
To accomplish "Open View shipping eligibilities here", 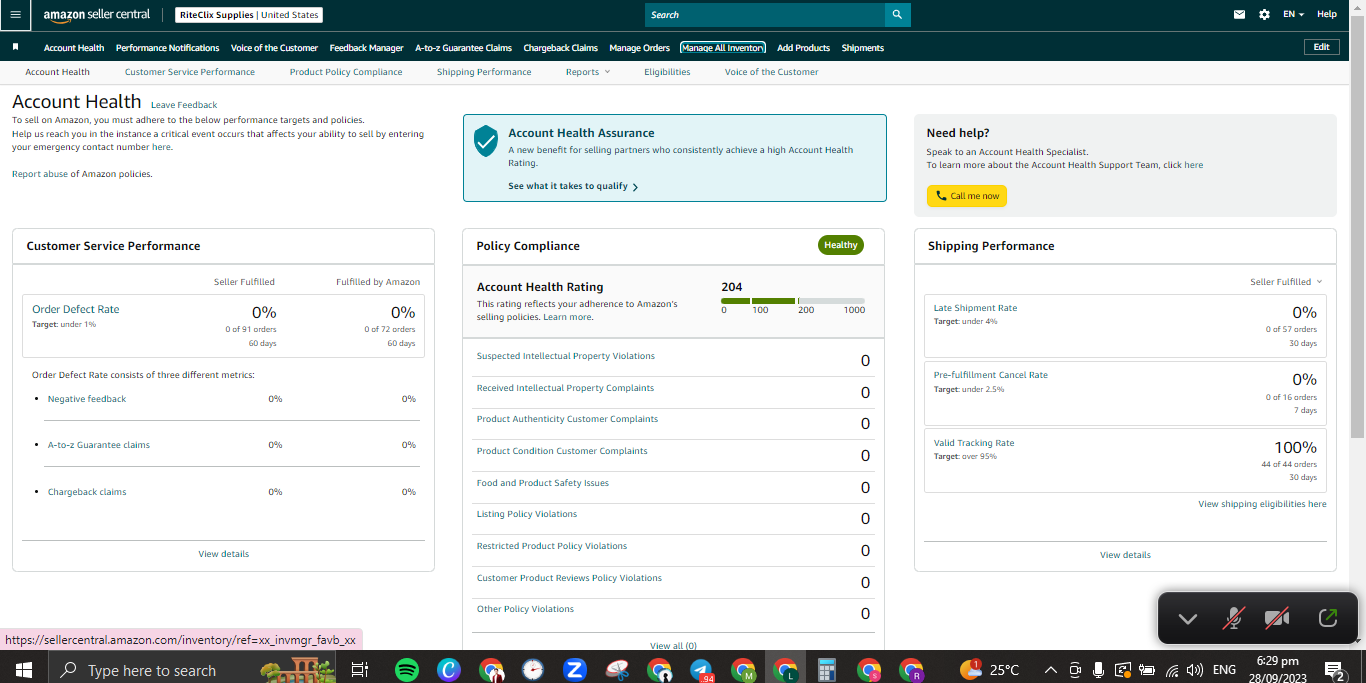I will [x=1262, y=504].
